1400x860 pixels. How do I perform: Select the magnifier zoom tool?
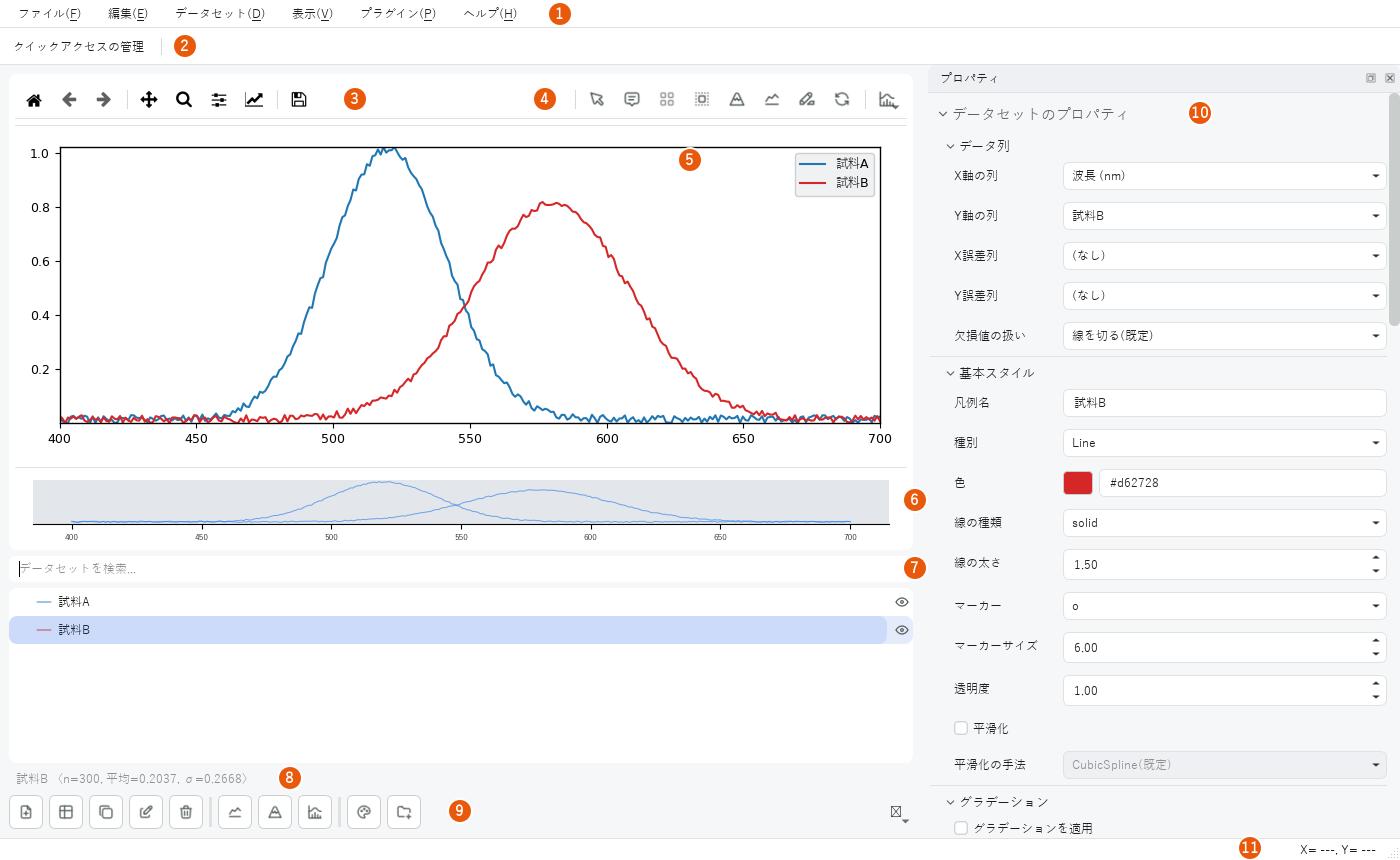click(184, 100)
